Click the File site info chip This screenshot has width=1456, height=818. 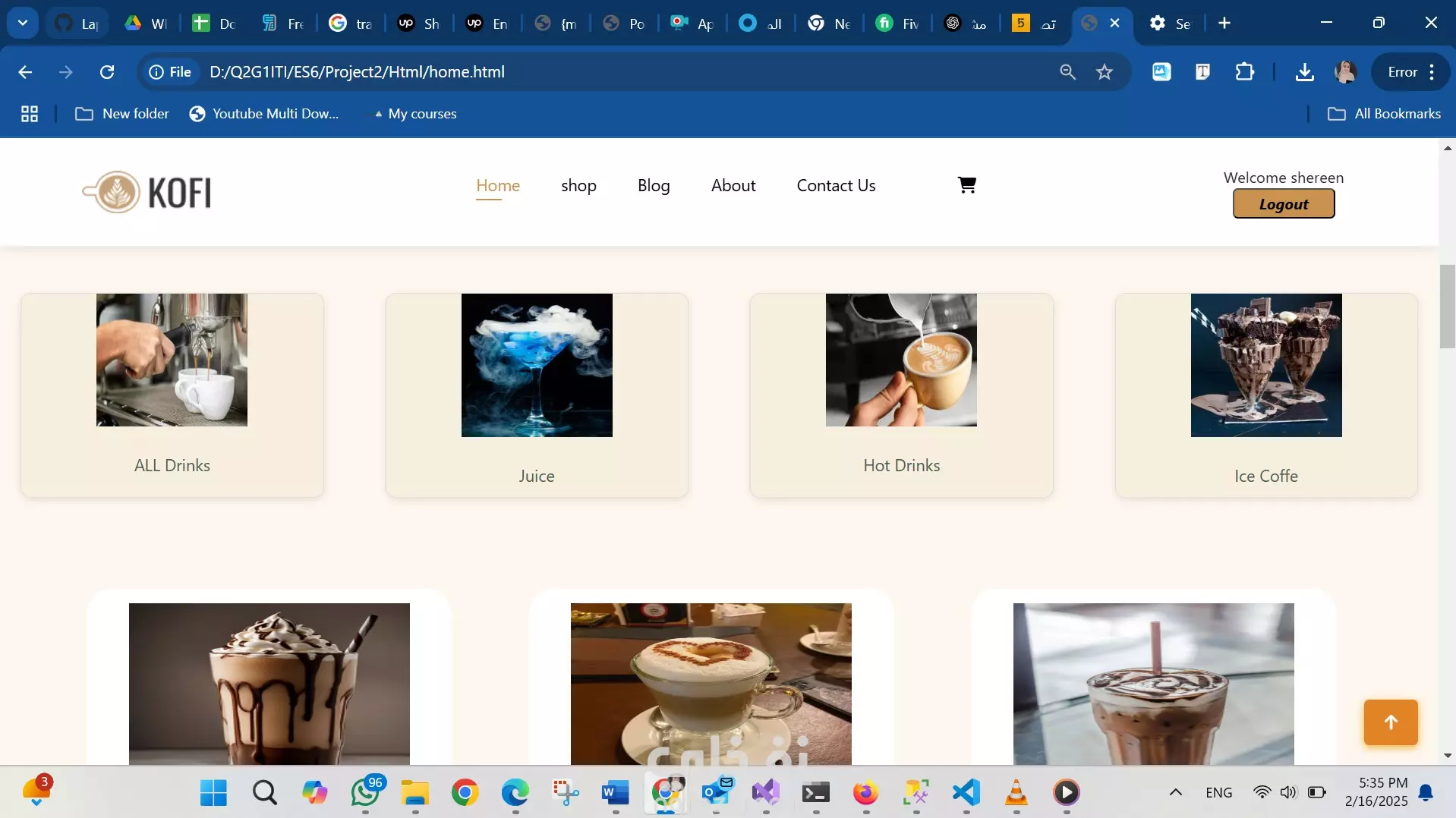pyautogui.click(x=169, y=72)
